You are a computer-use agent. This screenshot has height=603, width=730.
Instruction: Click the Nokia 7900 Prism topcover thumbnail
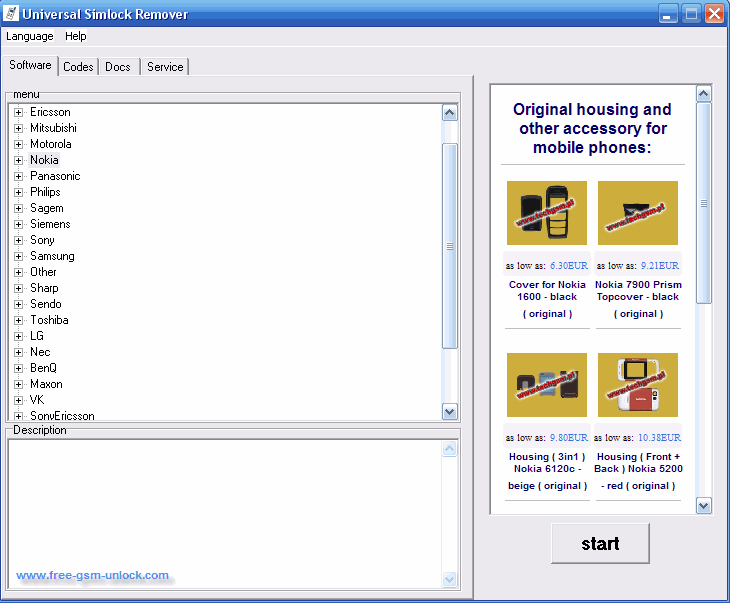[x=638, y=213]
